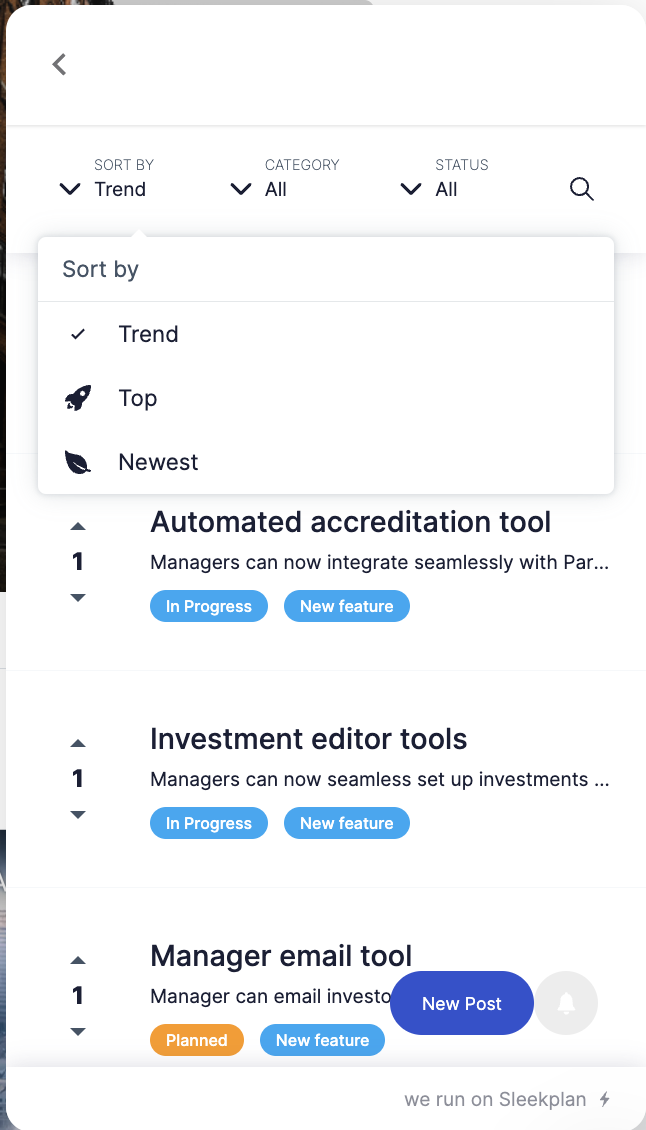
Task: Choose Top in sort menu
Action: (326, 398)
